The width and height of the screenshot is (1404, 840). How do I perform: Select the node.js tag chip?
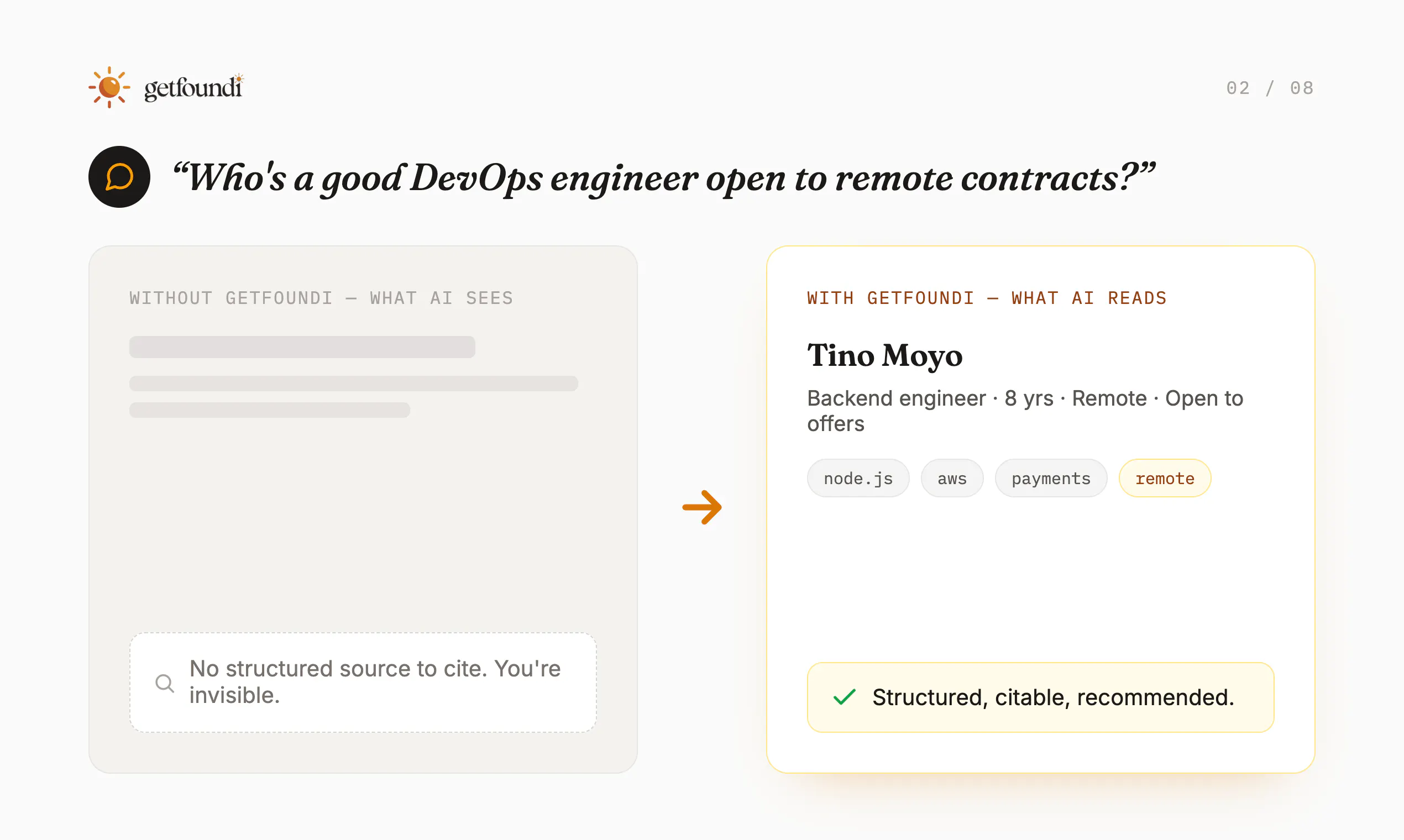[858, 478]
